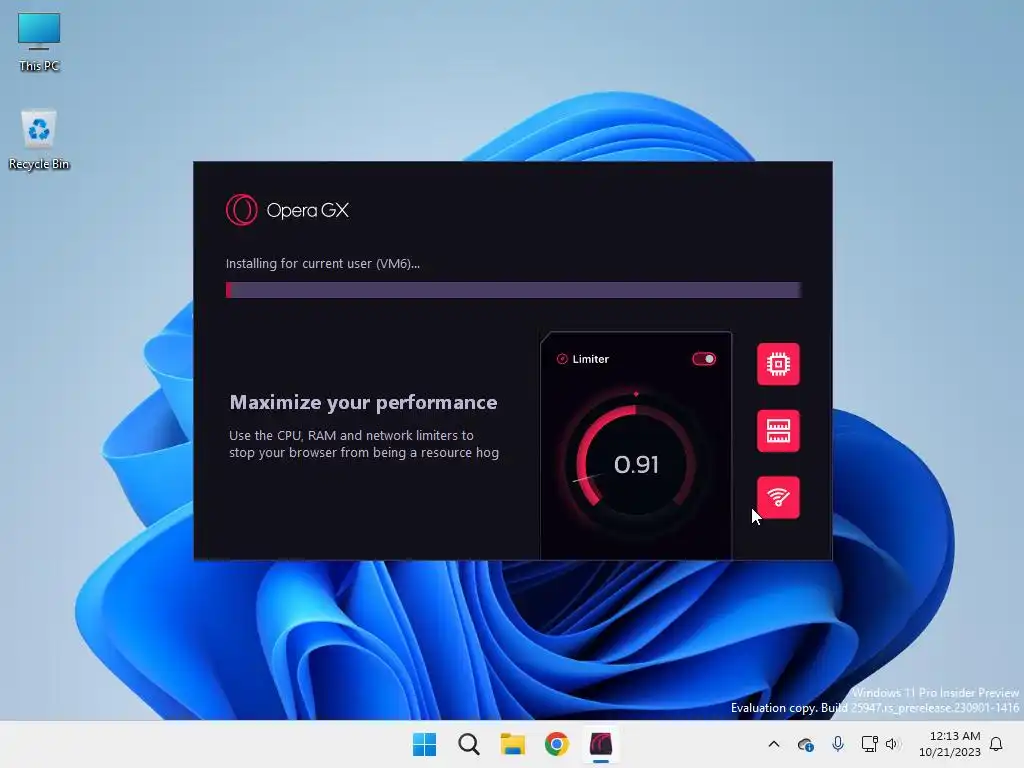Open taskbar Search
Screen dimensions: 1024x768
coord(469,744)
